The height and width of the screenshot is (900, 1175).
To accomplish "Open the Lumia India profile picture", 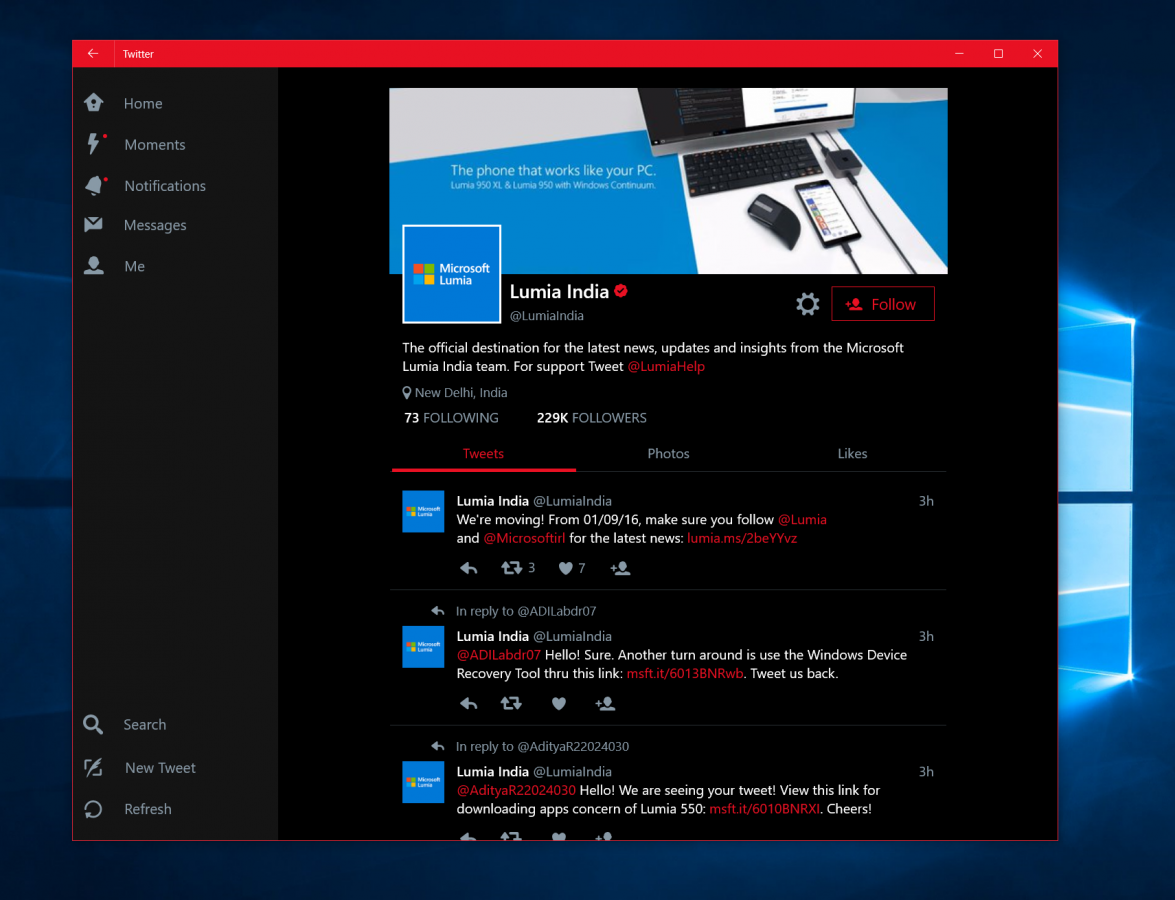I will tap(451, 274).
